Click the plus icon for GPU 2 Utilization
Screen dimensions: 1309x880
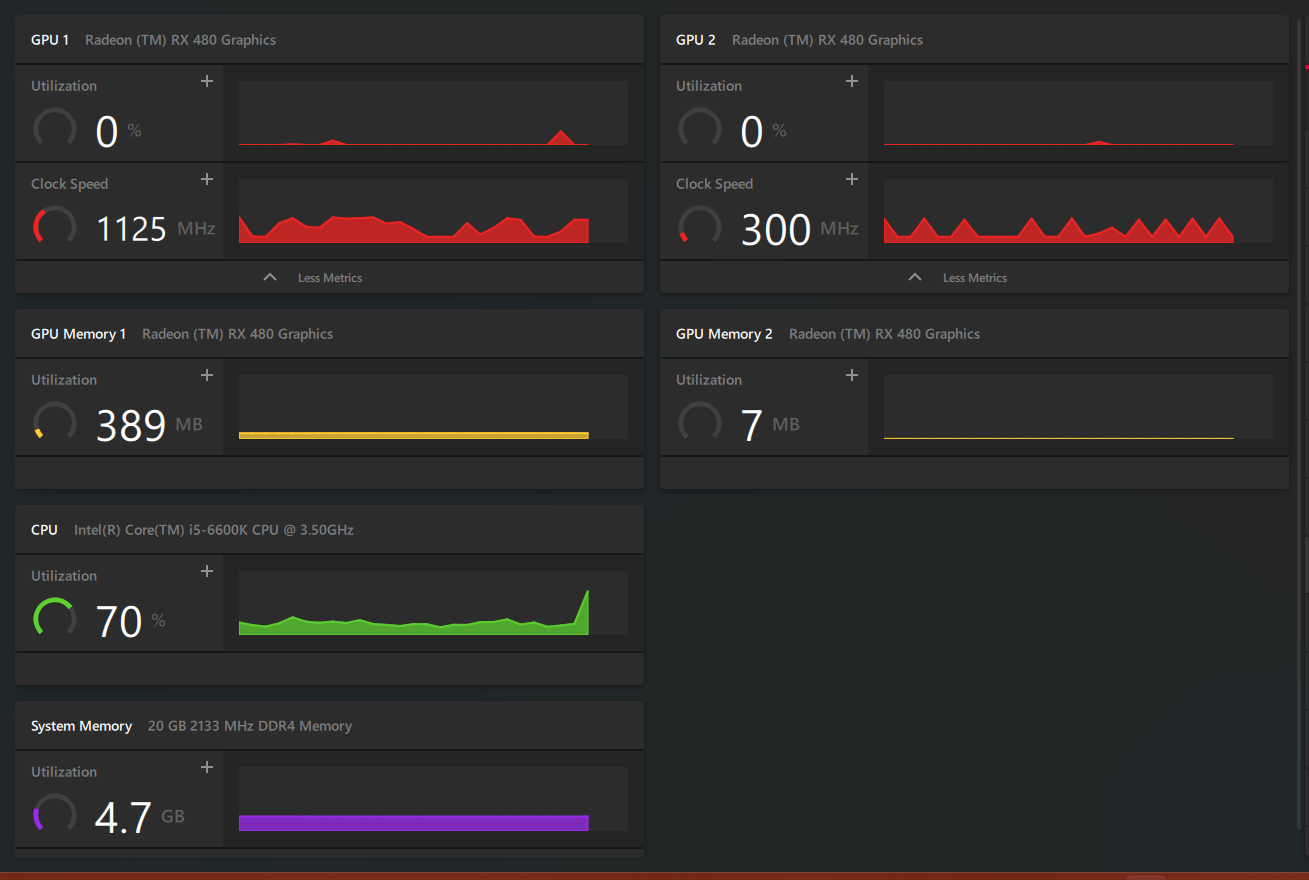(852, 81)
